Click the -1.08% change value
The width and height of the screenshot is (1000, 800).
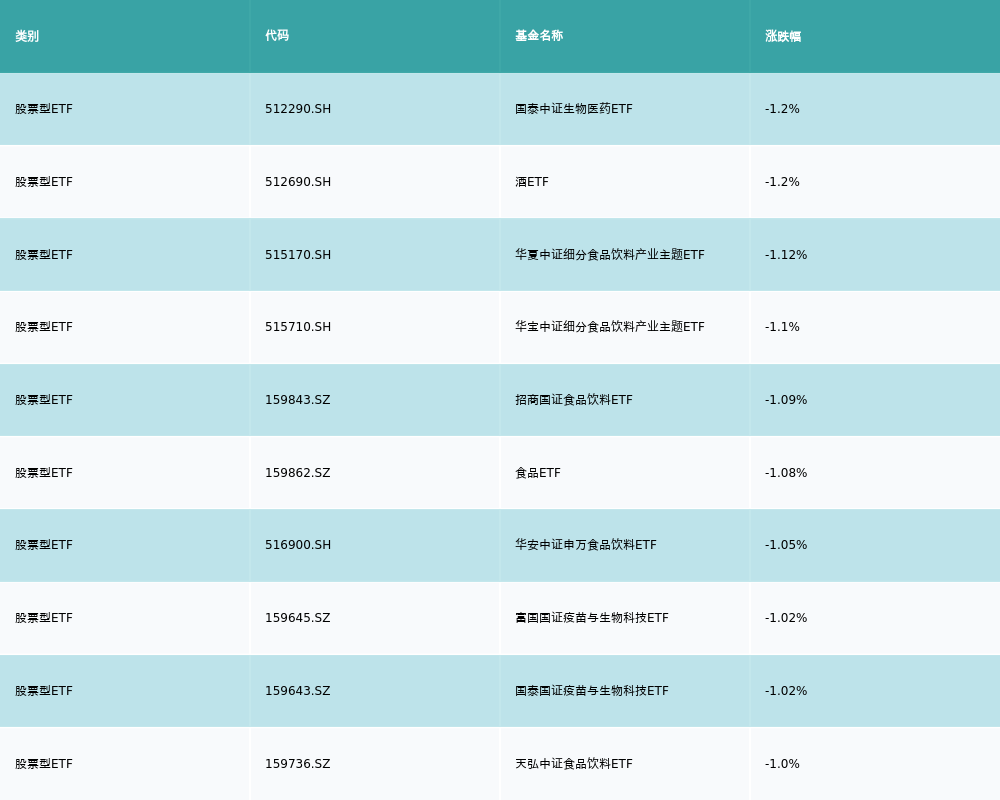click(x=786, y=473)
